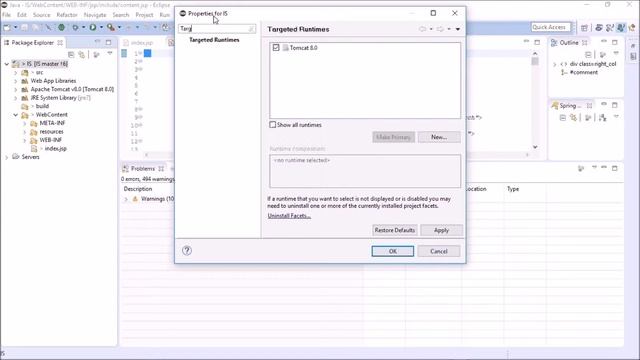Click the focus icon in Problems view toolbar
640x360 pixels.
581,168
